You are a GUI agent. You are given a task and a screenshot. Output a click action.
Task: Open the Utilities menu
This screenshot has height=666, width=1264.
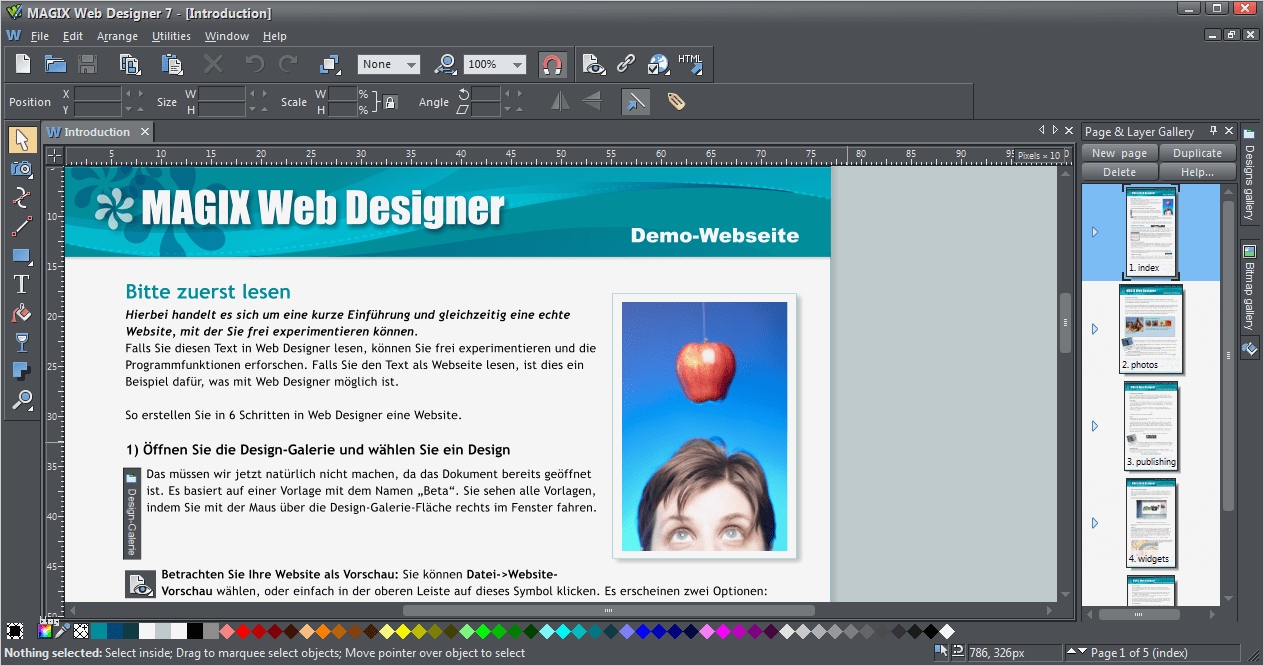click(170, 35)
